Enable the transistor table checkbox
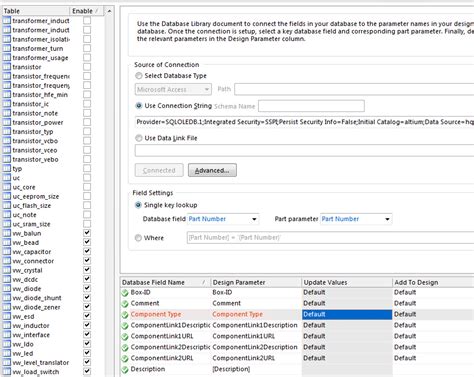 87,67
